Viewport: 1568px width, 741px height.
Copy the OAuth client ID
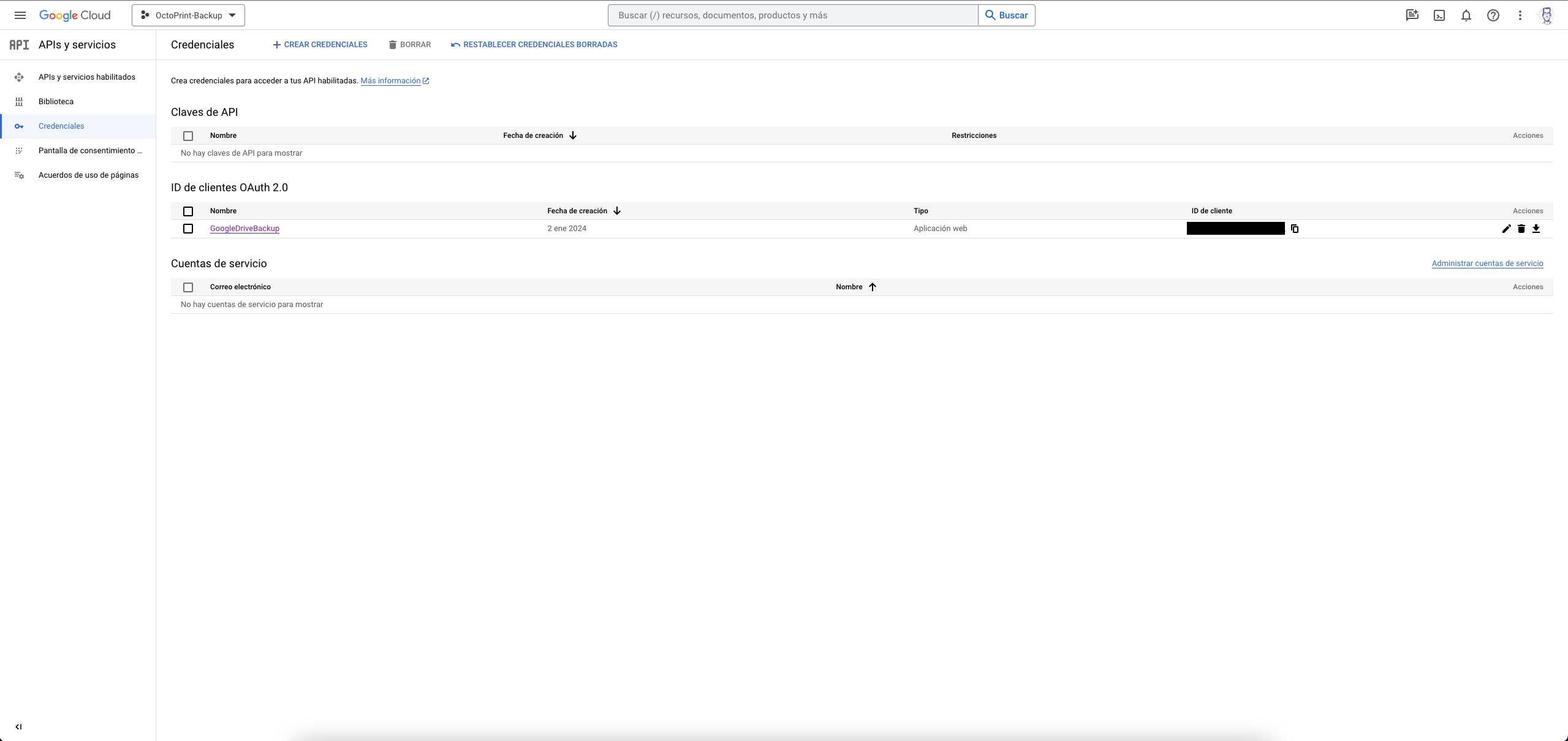point(1295,229)
